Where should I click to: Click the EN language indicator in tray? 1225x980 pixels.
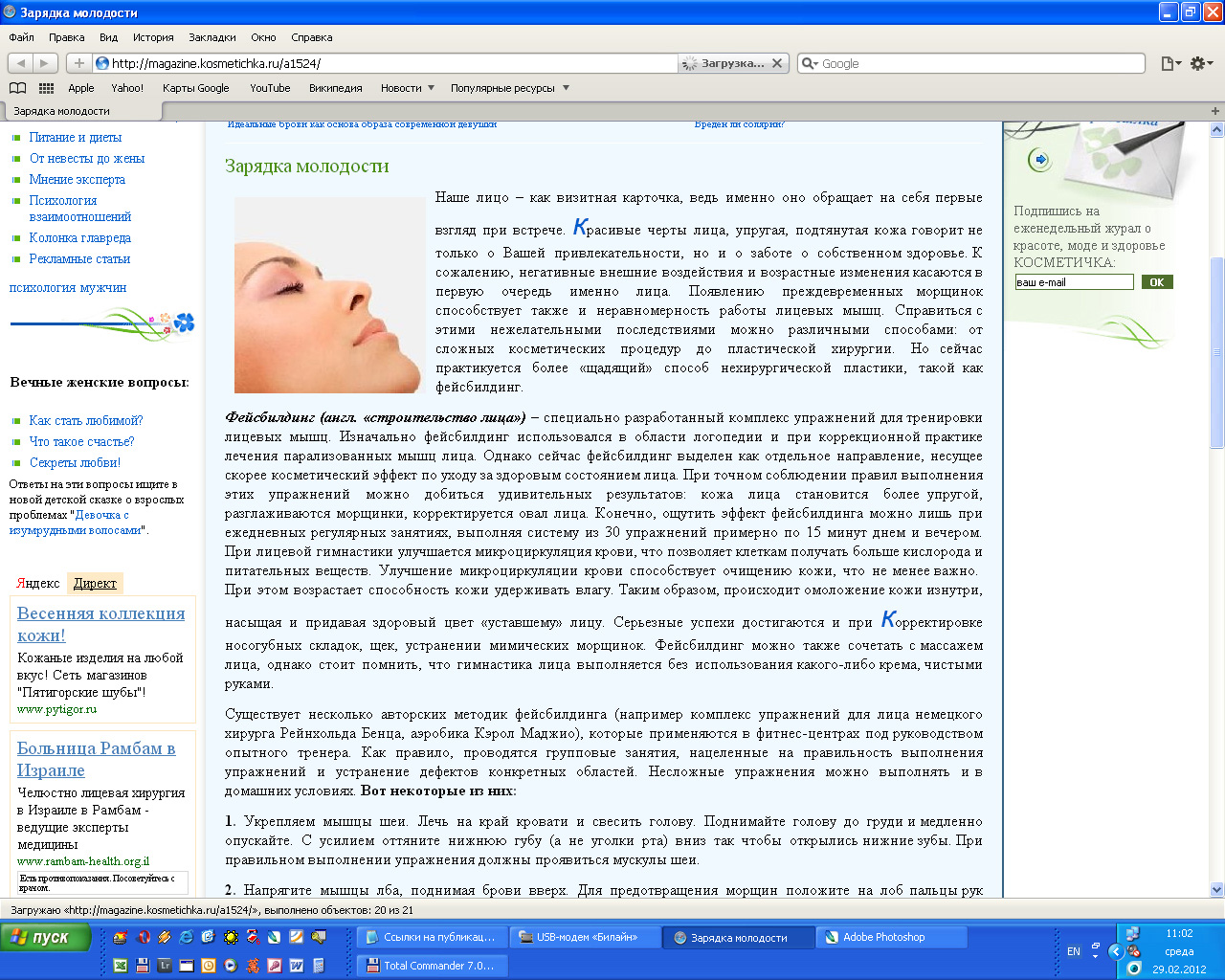1074,951
